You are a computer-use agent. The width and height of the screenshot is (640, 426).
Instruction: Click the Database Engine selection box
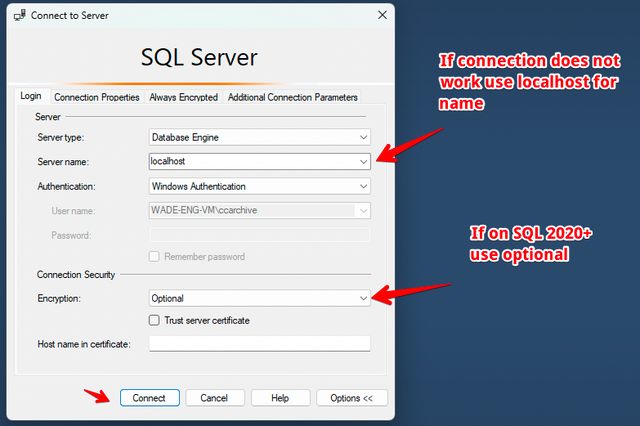point(260,138)
